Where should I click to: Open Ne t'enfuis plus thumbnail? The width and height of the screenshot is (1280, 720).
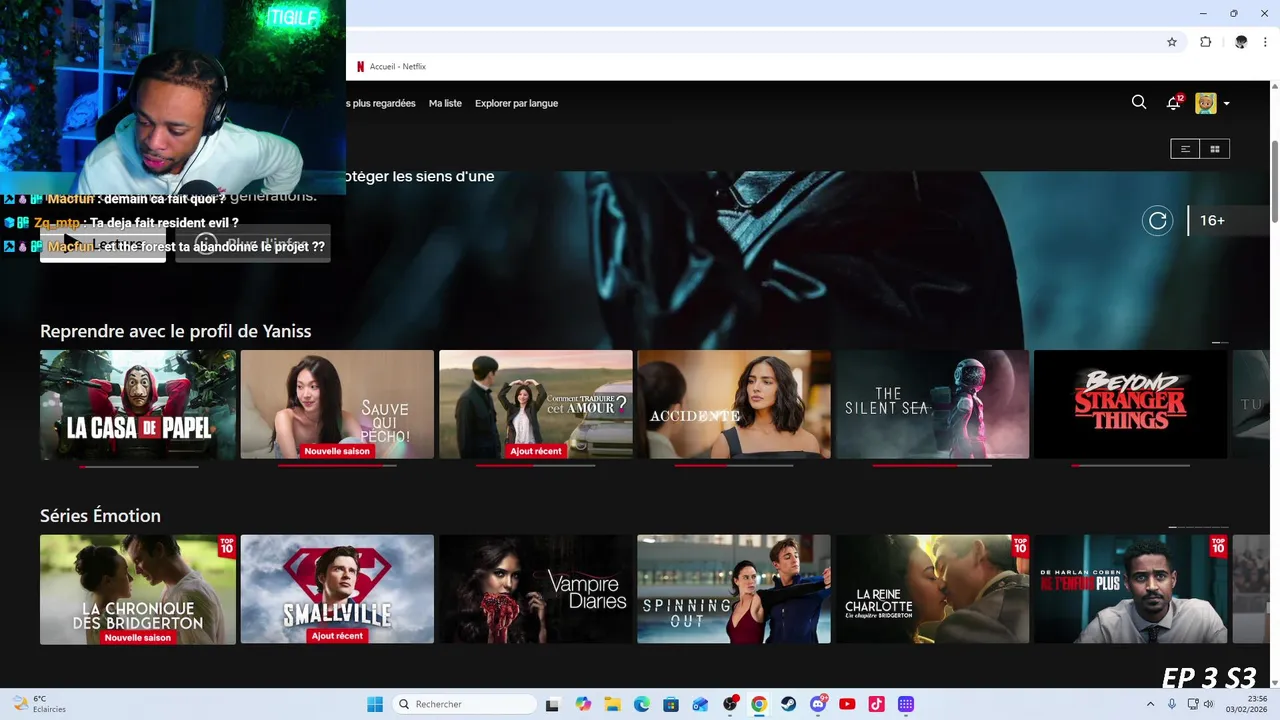tap(1131, 589)
